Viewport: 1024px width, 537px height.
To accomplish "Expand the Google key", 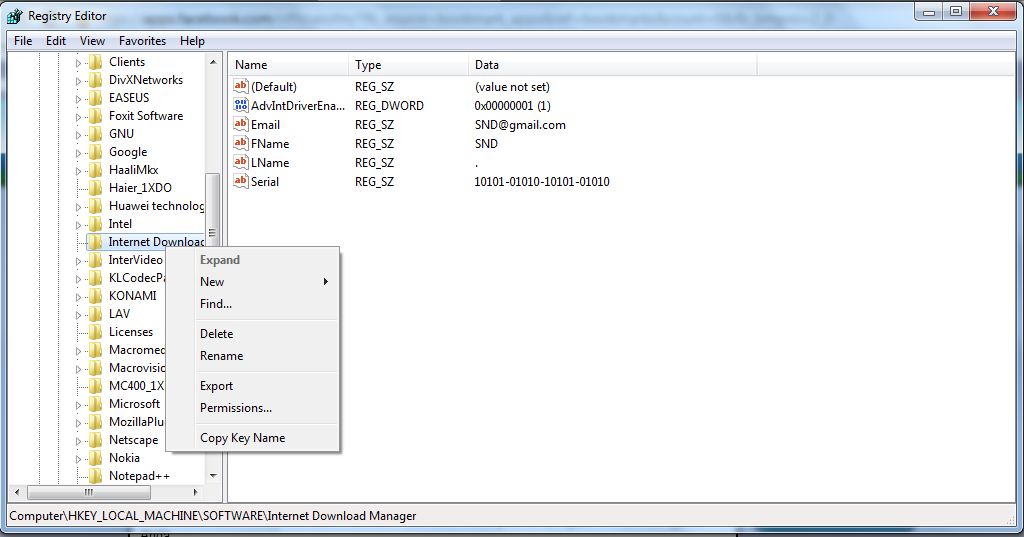I will point(78,153).
